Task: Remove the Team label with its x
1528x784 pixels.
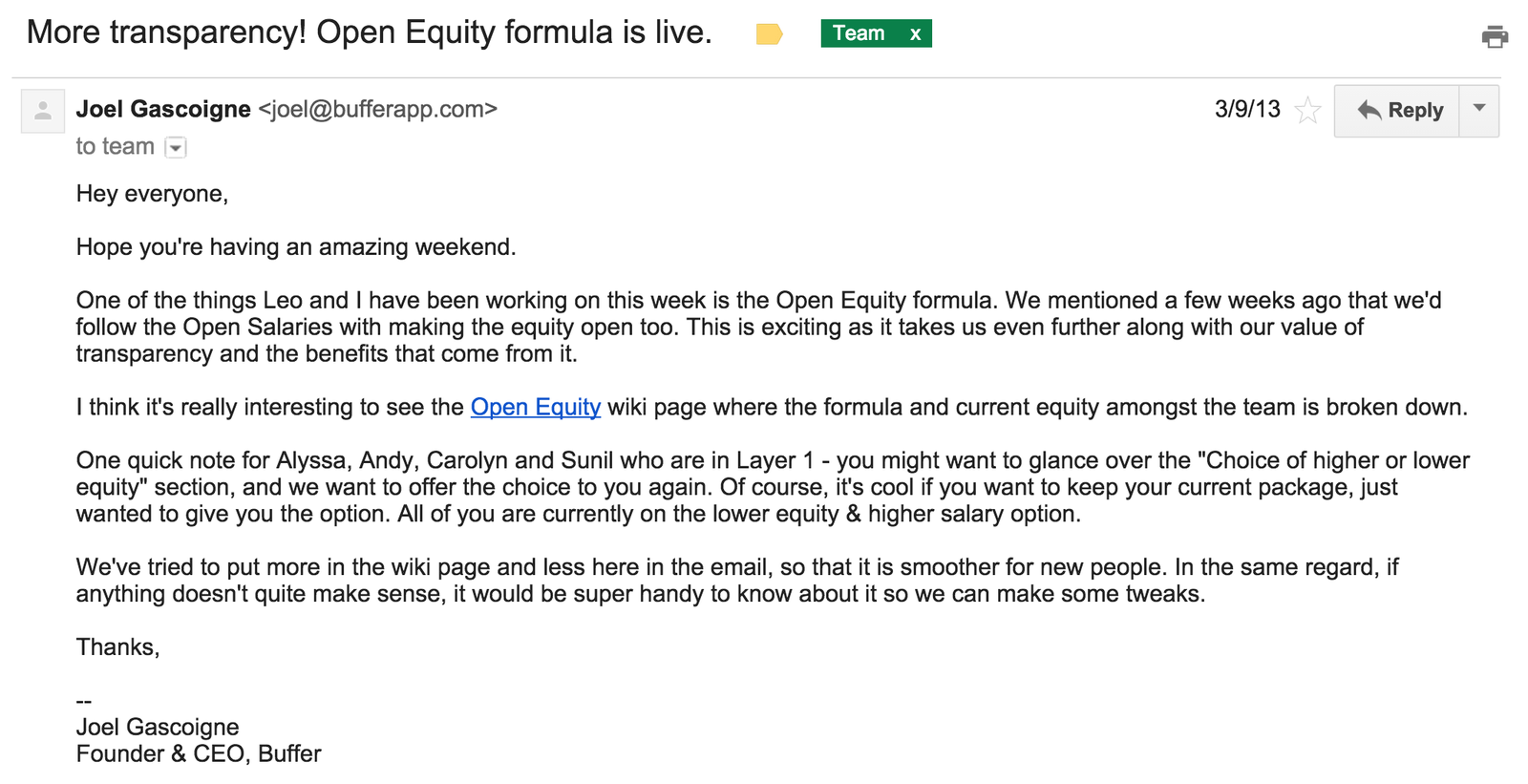Action: 915,33
